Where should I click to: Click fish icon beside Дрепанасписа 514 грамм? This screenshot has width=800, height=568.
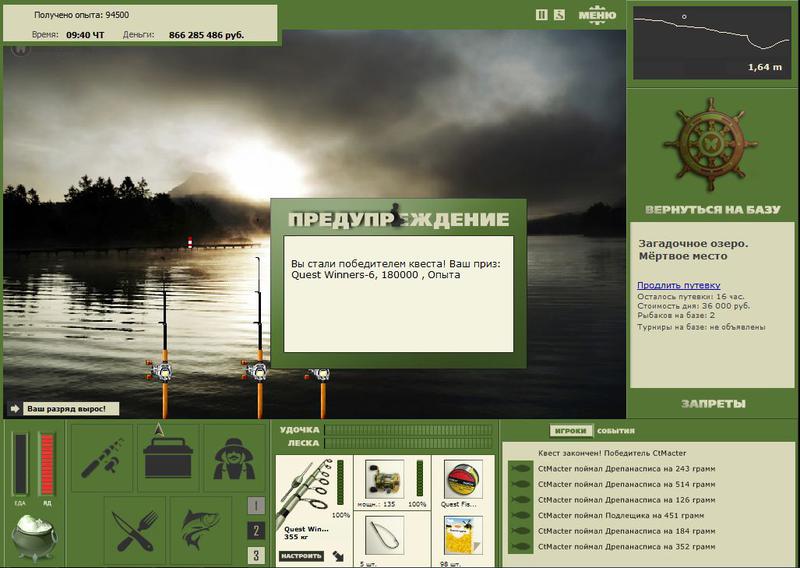click(521, 484)
